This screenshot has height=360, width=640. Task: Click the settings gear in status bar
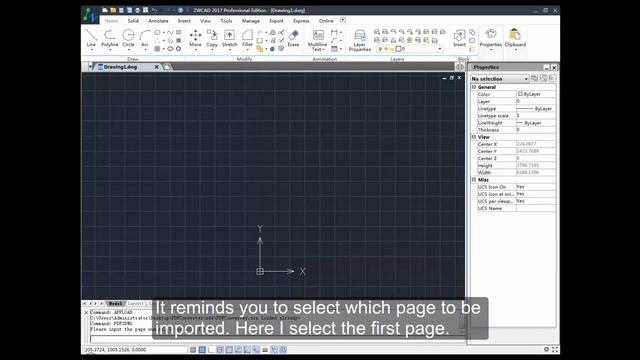tap(546, 349)
